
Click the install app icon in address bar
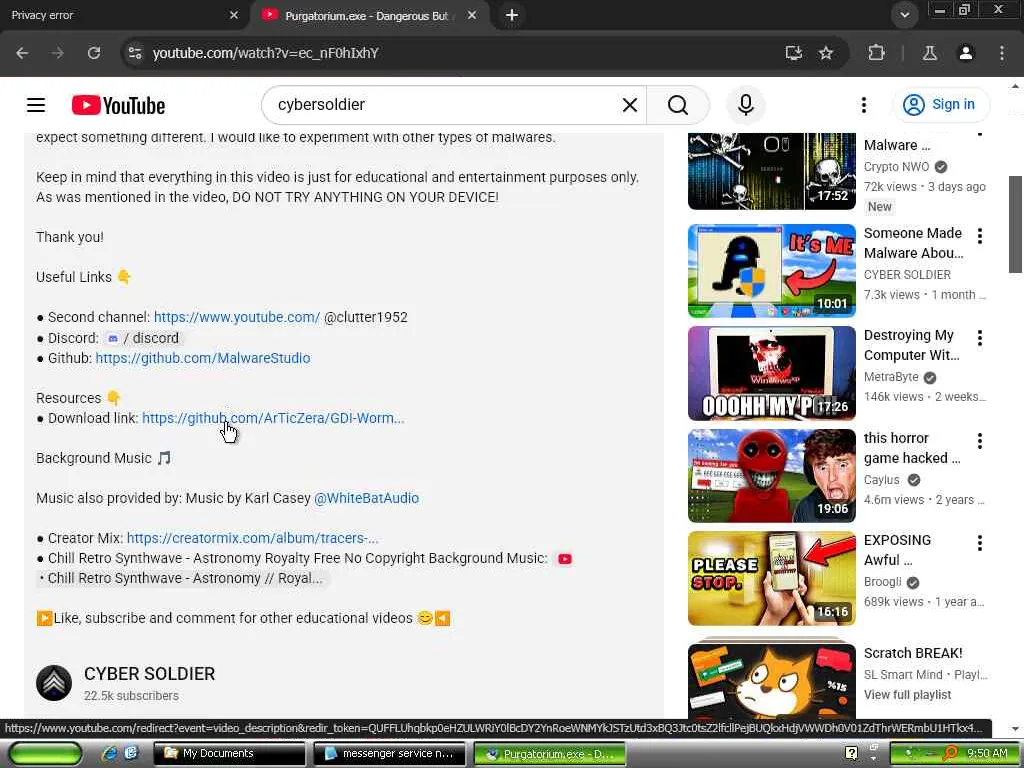[793, 53]
